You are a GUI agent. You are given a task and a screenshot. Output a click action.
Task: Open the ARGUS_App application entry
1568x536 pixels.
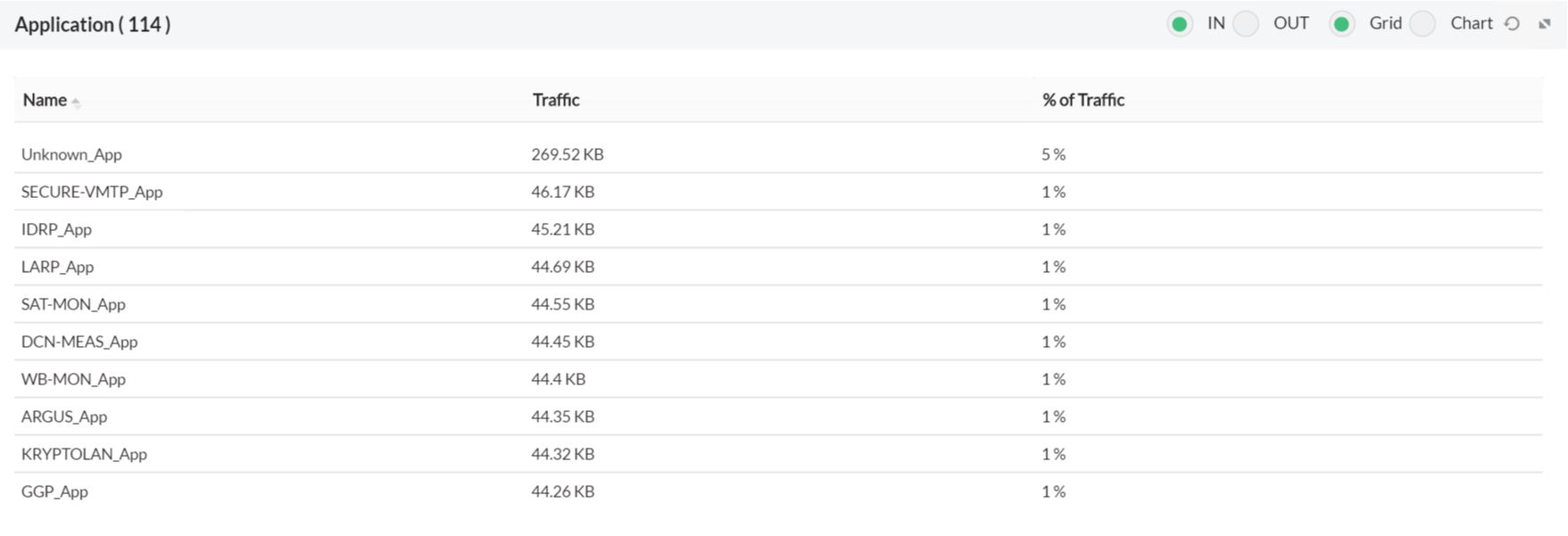coord(64,416)
